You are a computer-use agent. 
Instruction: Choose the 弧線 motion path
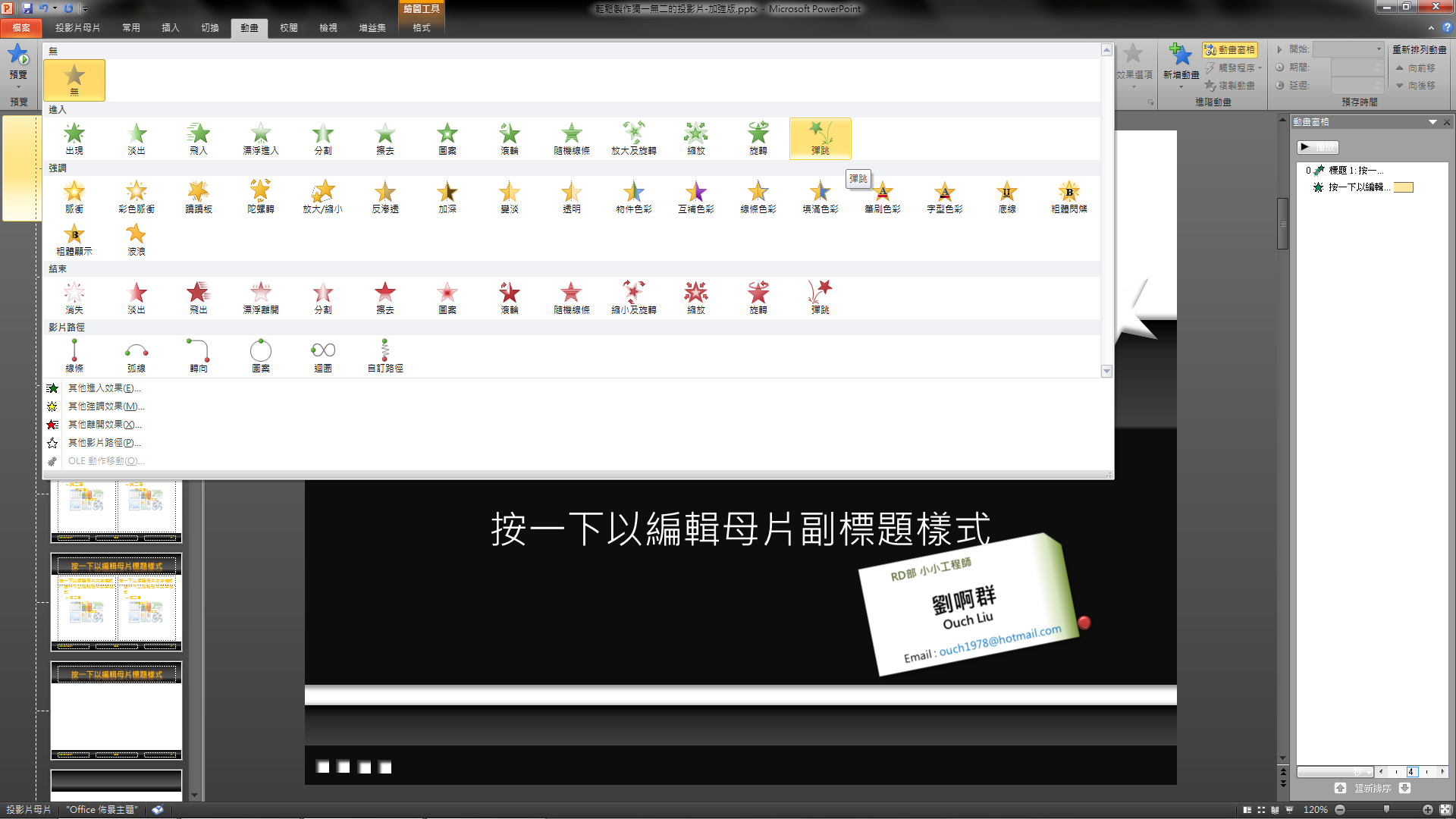point(136,356)
